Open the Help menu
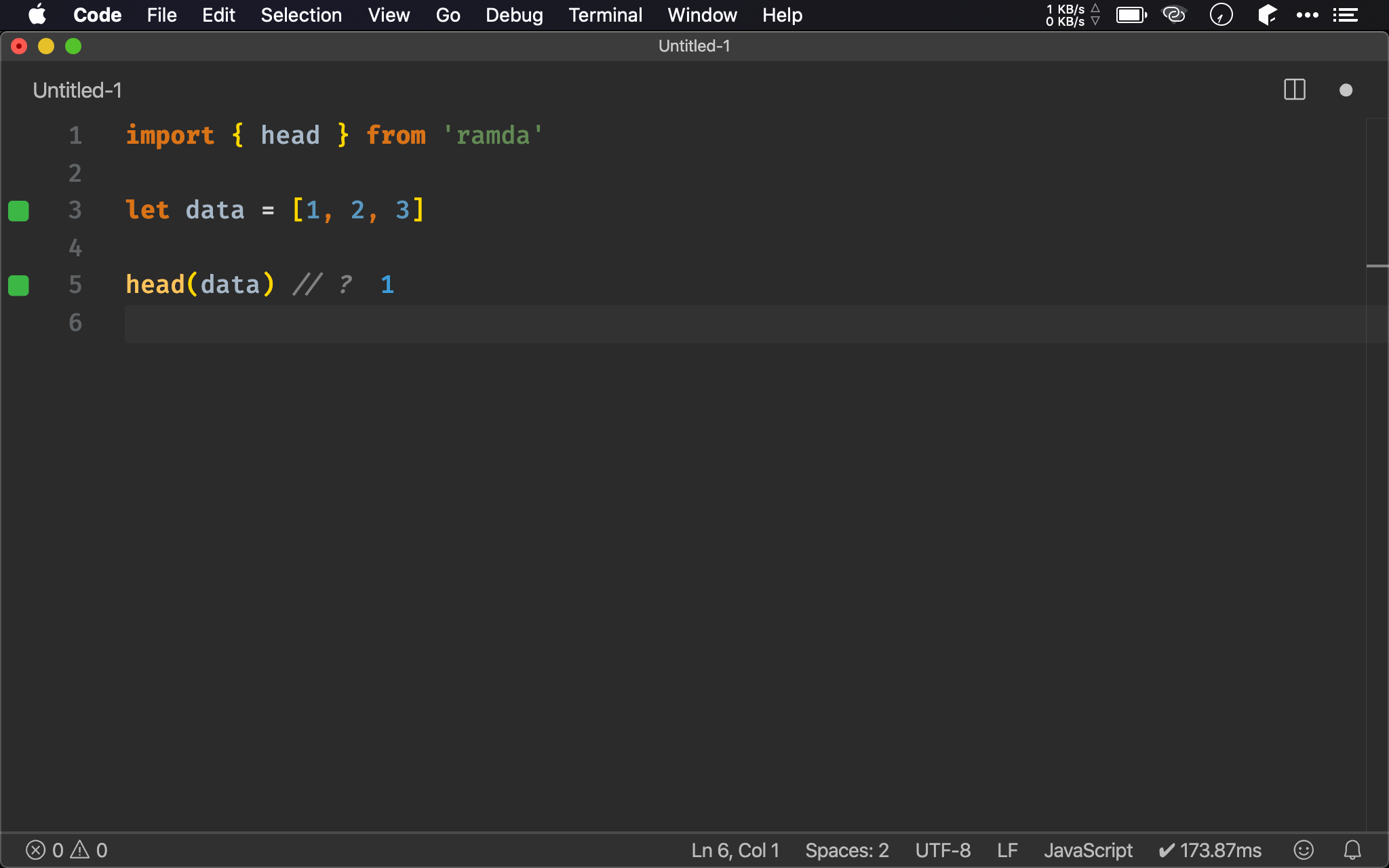This screenshot has height=868, width=1389. [x=782, y=15]
